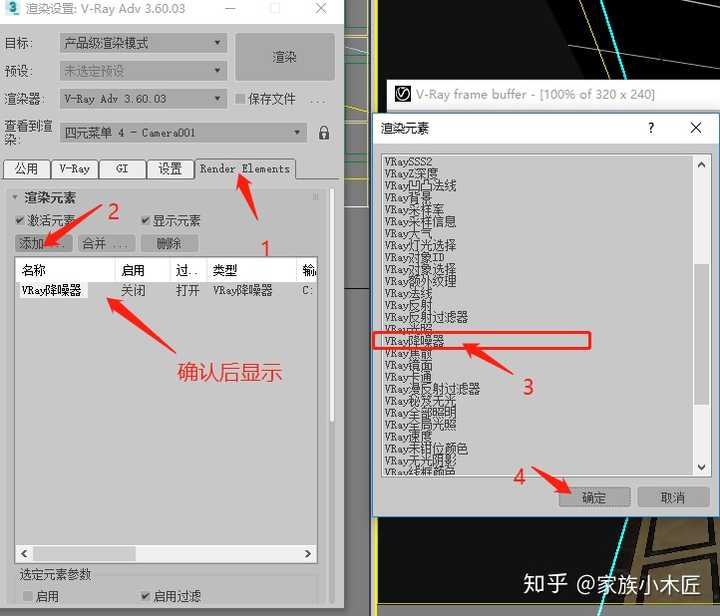Image resolution: width=720 pixels, height=616 pixels.
Task: Click the vertical scrollbar thumb in elements list
Action: (x=701, y=334)
